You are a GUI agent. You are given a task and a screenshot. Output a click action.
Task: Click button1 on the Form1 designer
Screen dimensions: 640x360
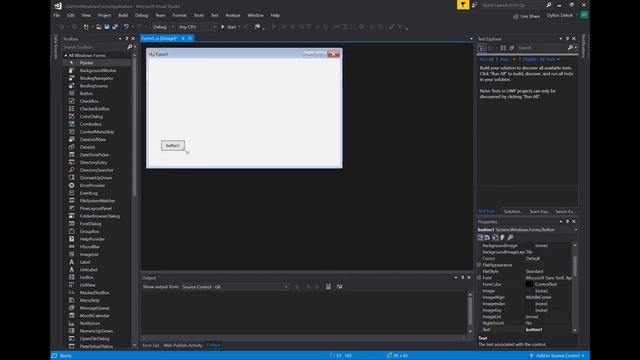click(x=173, y=146)
